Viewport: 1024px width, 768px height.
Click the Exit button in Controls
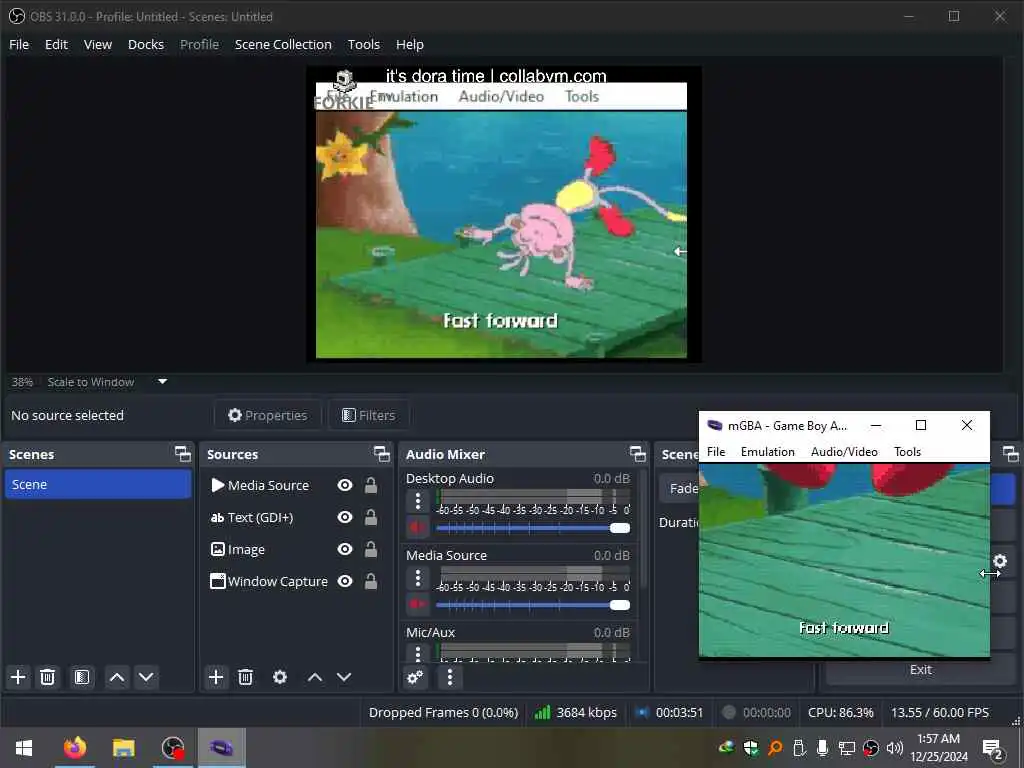coord(921,670)
